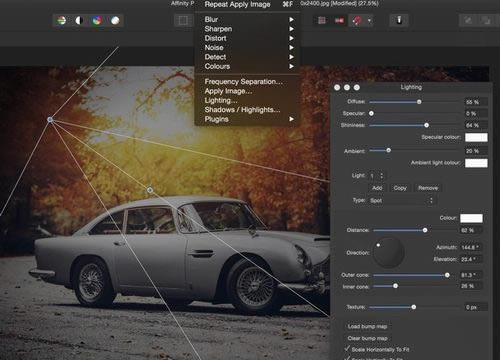Open the Noise submenu

pos(247,47)
